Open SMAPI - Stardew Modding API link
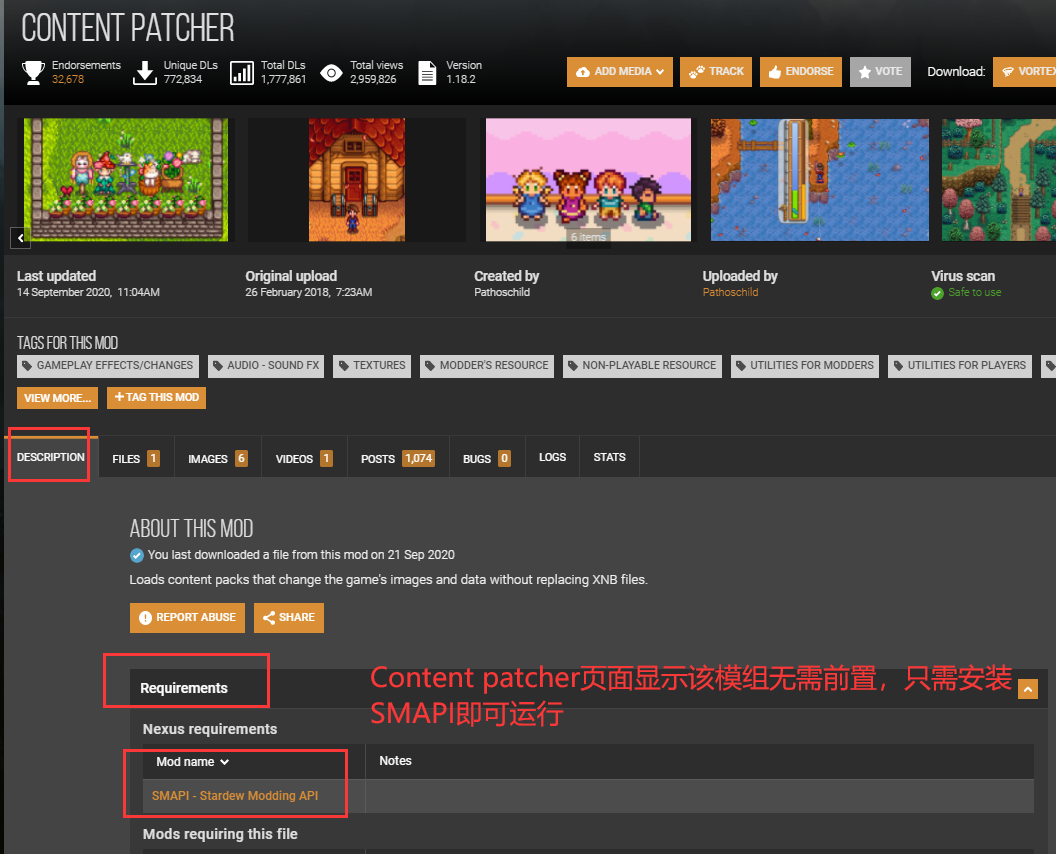The height and width of the screenshot is (854, 1056). (235, 796)
